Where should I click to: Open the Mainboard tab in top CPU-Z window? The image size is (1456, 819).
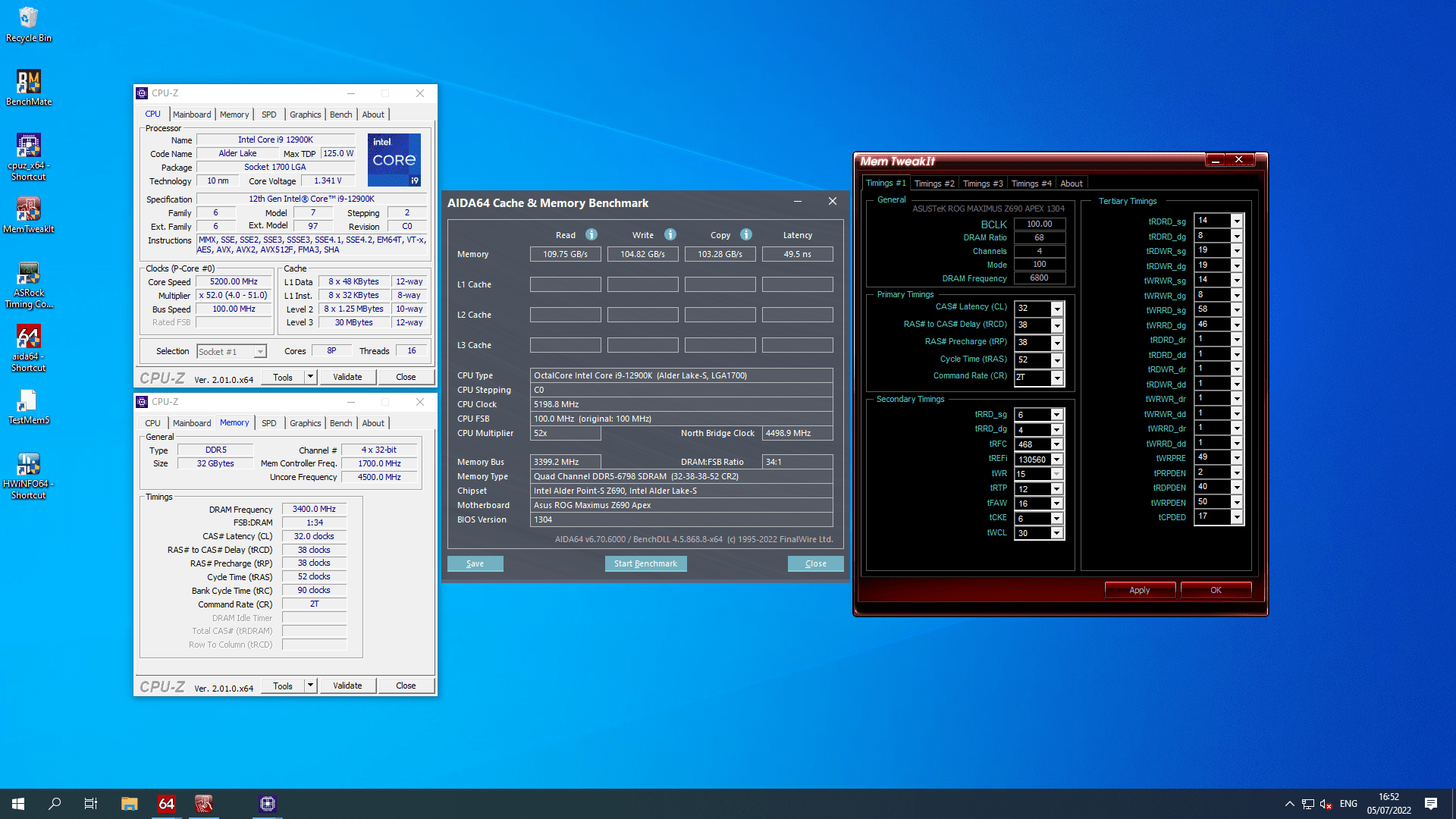click(192, 115)
